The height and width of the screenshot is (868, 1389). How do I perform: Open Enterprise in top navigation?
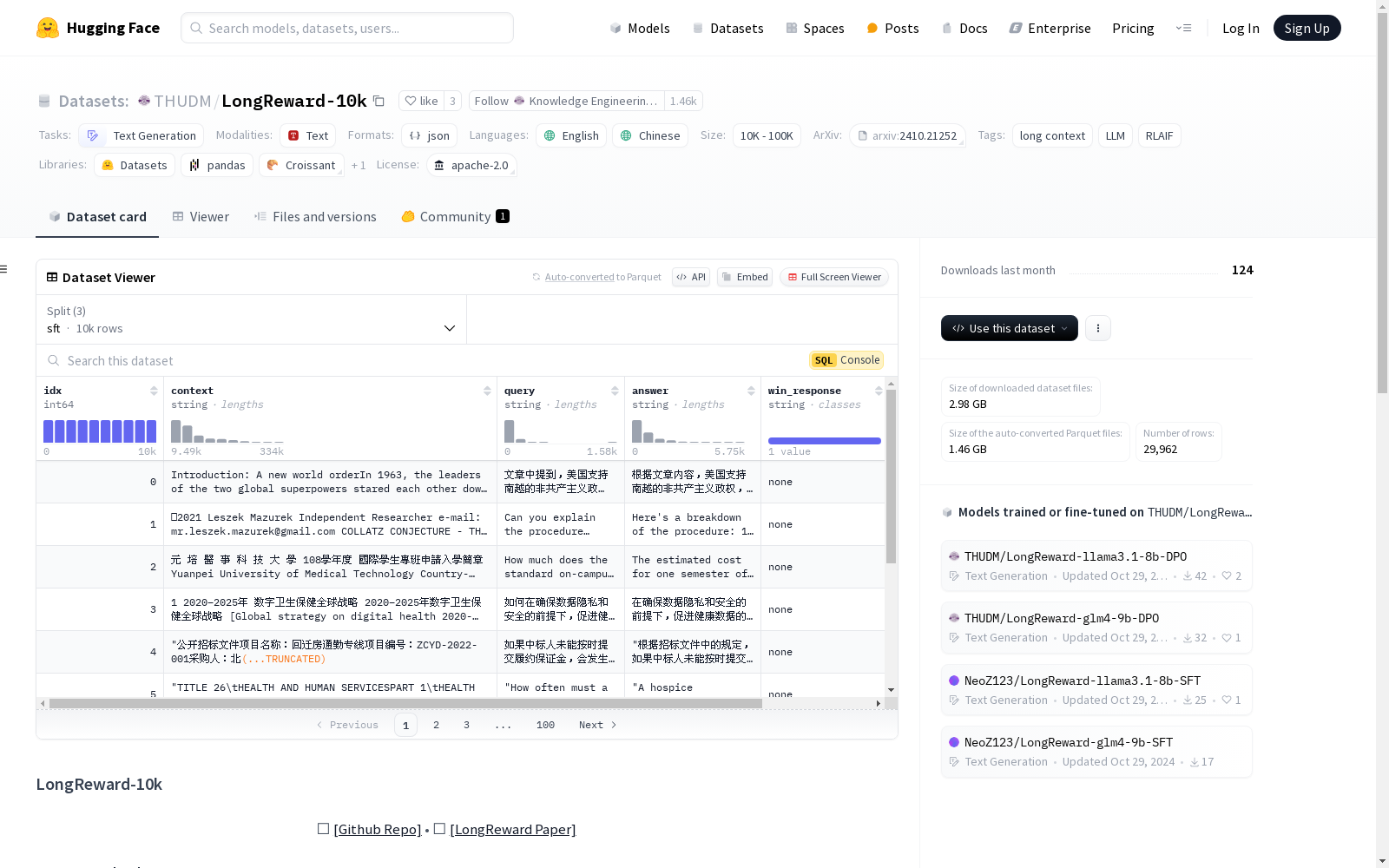(x=1050, y=28)
